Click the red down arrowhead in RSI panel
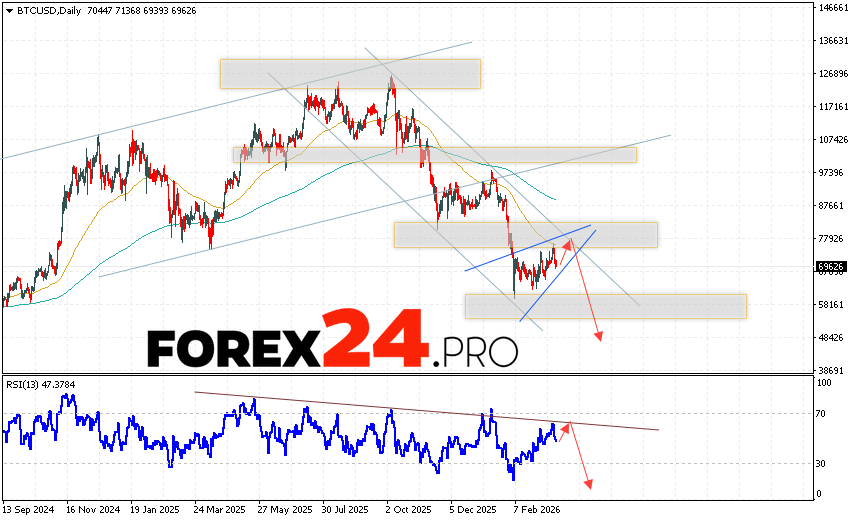Image resolution: width=854 pixels, height=521 pixels. (x=588, y=486)
